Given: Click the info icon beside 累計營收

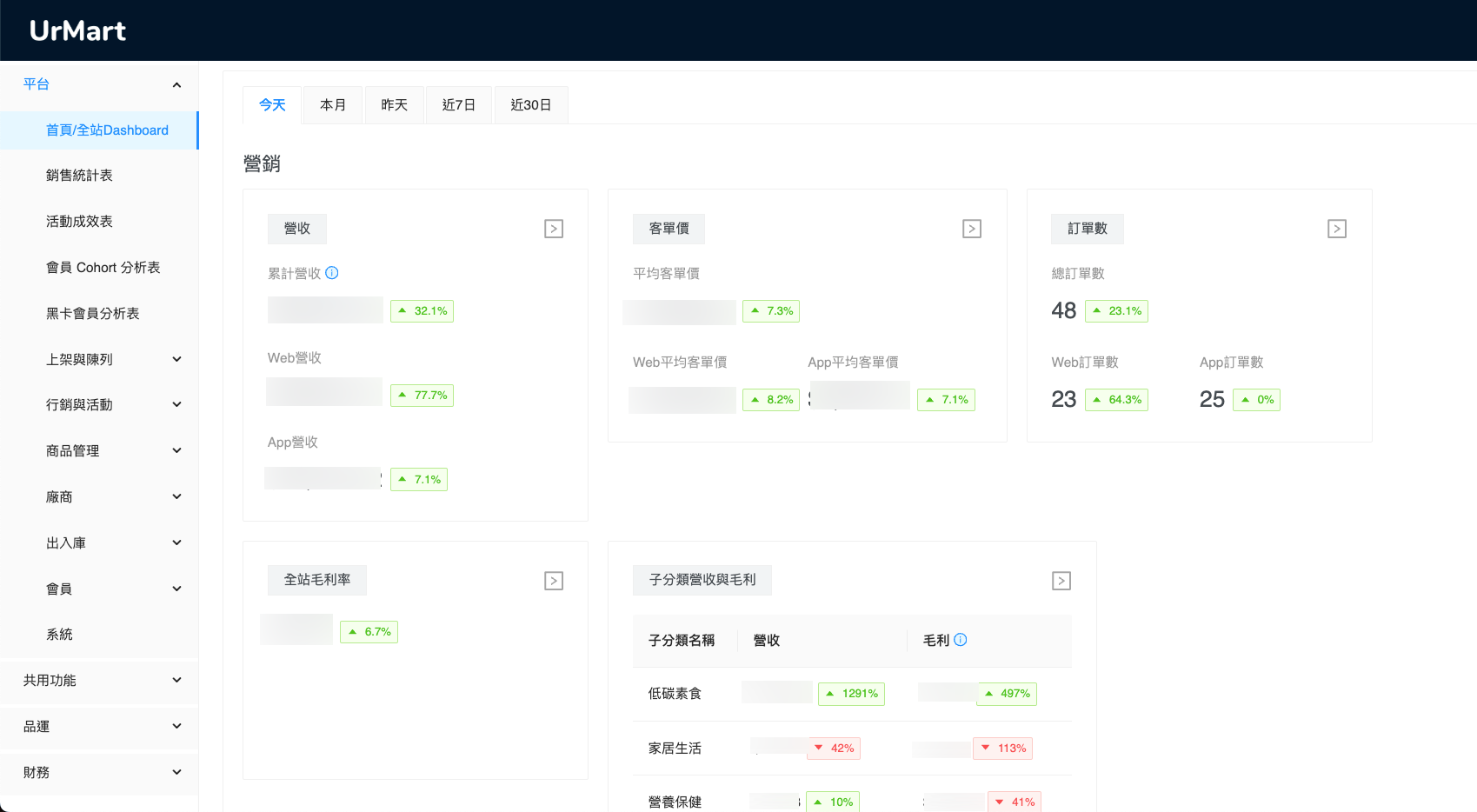Looking at the screenshot, I should [x=333, y=273].
